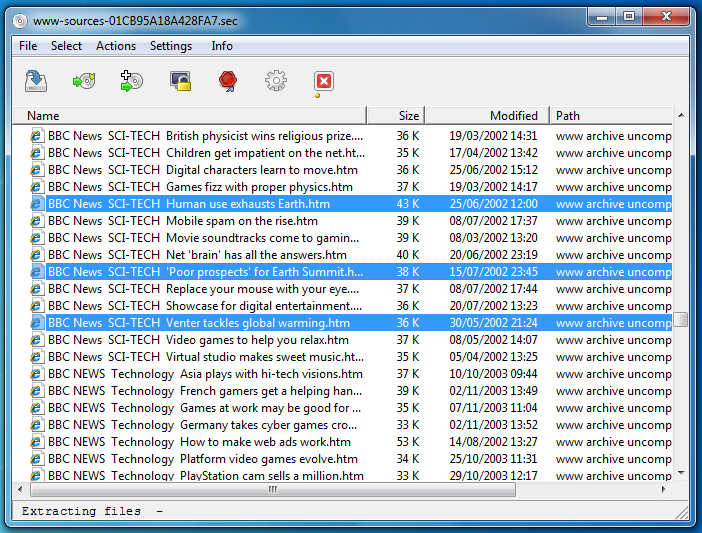
Task: Click the 40 K size cell
Action: (x=407, y=255)
